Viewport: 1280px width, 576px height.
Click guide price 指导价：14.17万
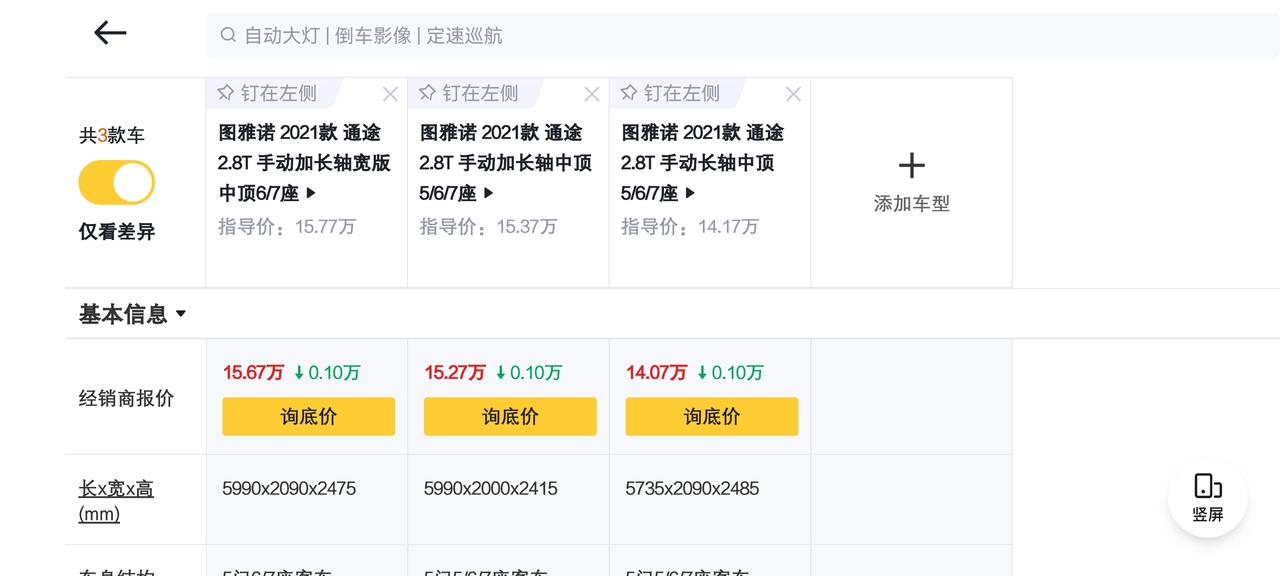(x=690, y=226)
